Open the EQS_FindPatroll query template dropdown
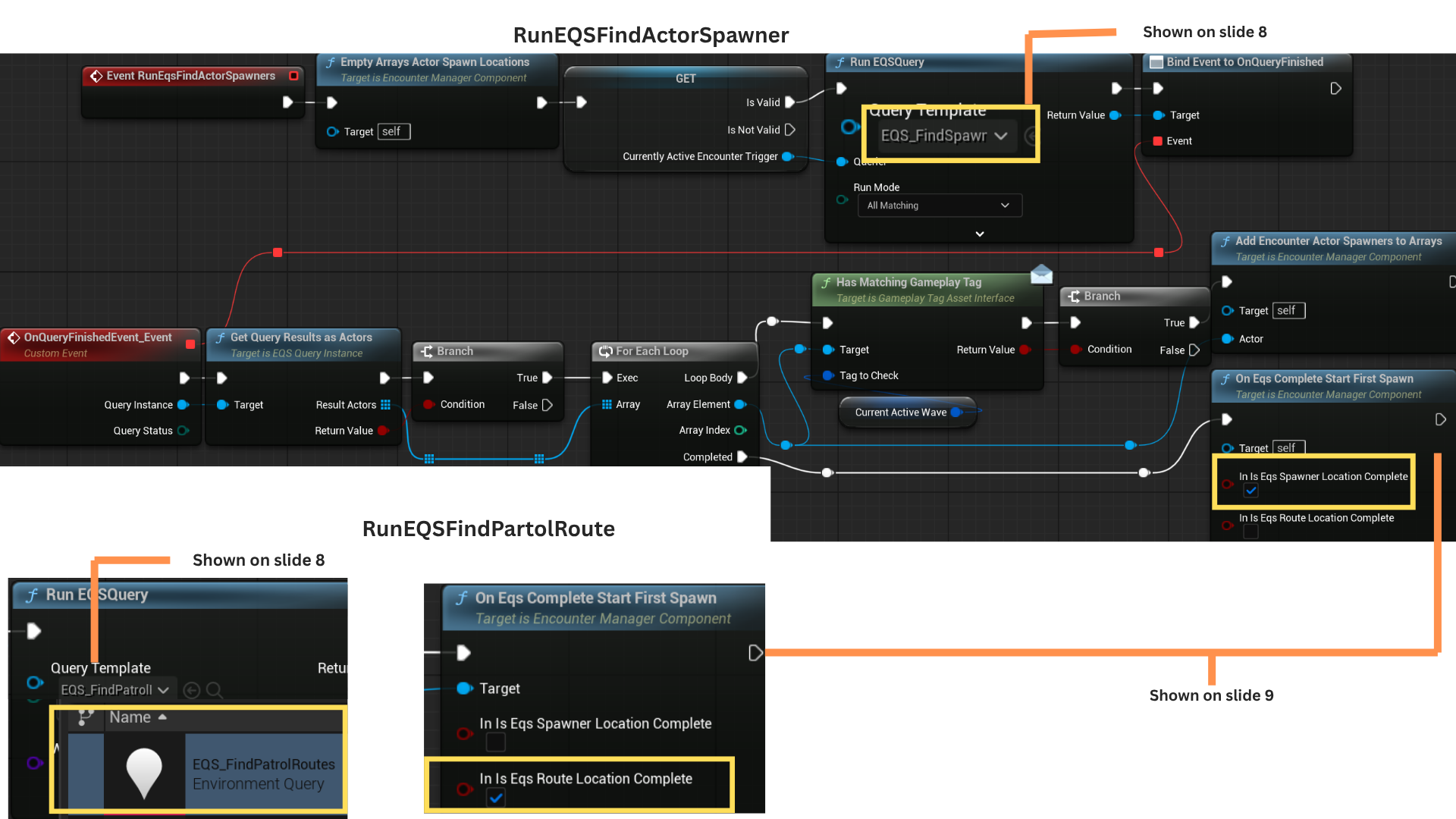1456x819 pixels. coord(115,690)
